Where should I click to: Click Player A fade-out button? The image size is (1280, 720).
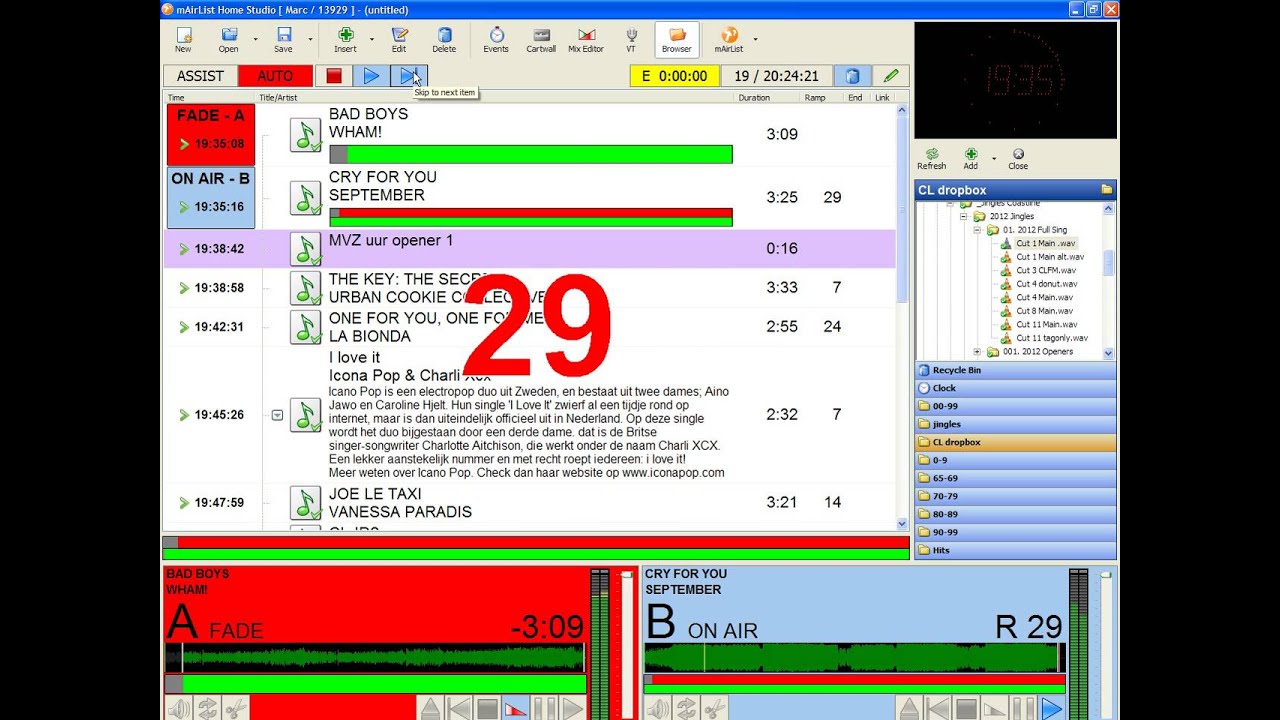(x=515, y=709)
